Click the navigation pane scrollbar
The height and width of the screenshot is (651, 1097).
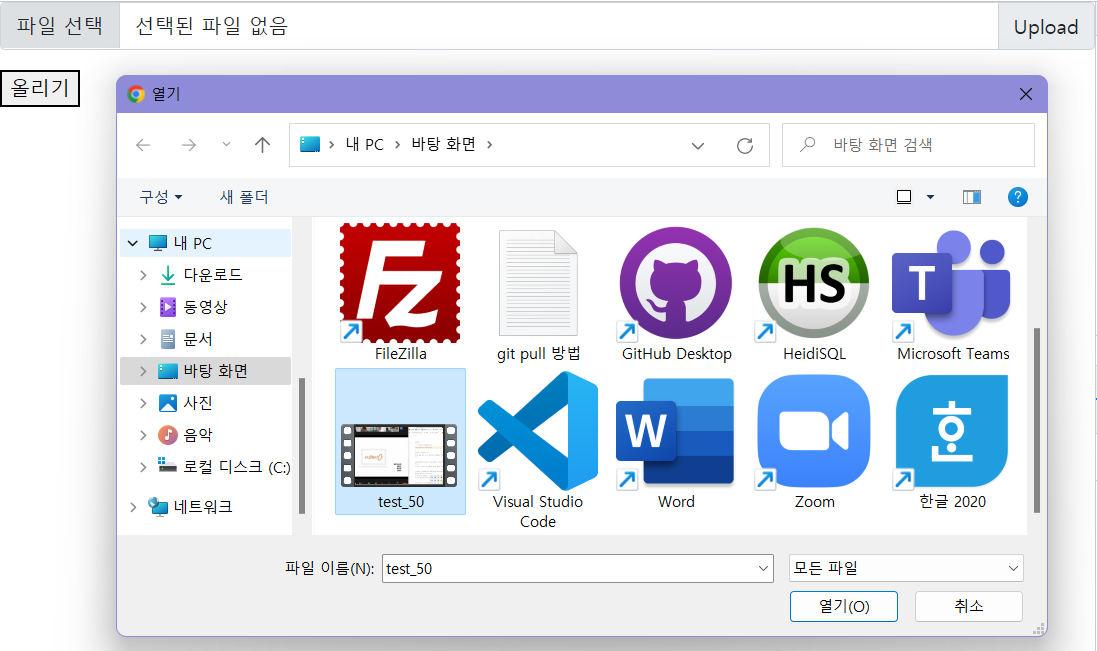tap(302, 445)
